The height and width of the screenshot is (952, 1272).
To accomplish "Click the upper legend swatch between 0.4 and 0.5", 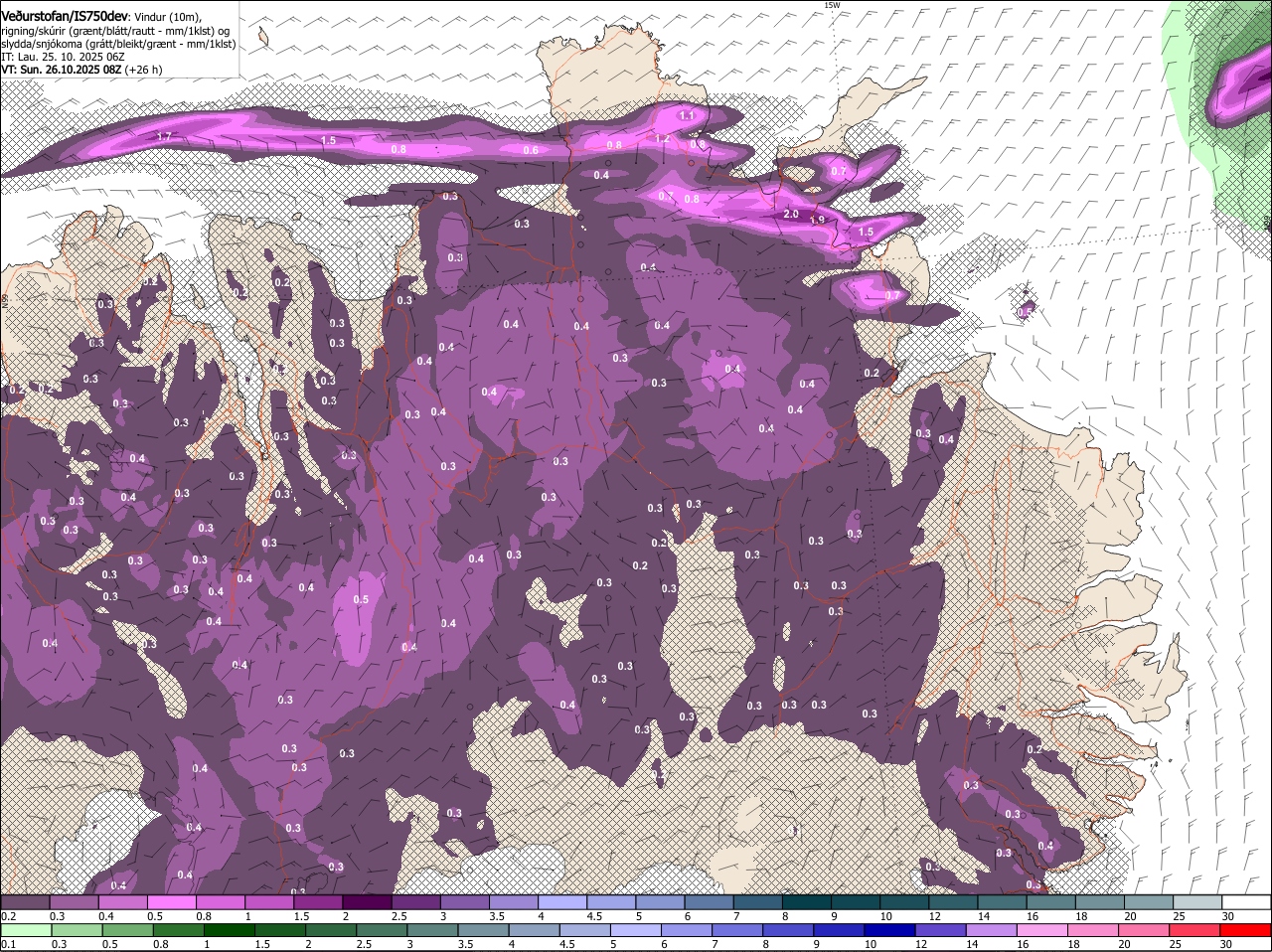I will [x=123, y=901].
